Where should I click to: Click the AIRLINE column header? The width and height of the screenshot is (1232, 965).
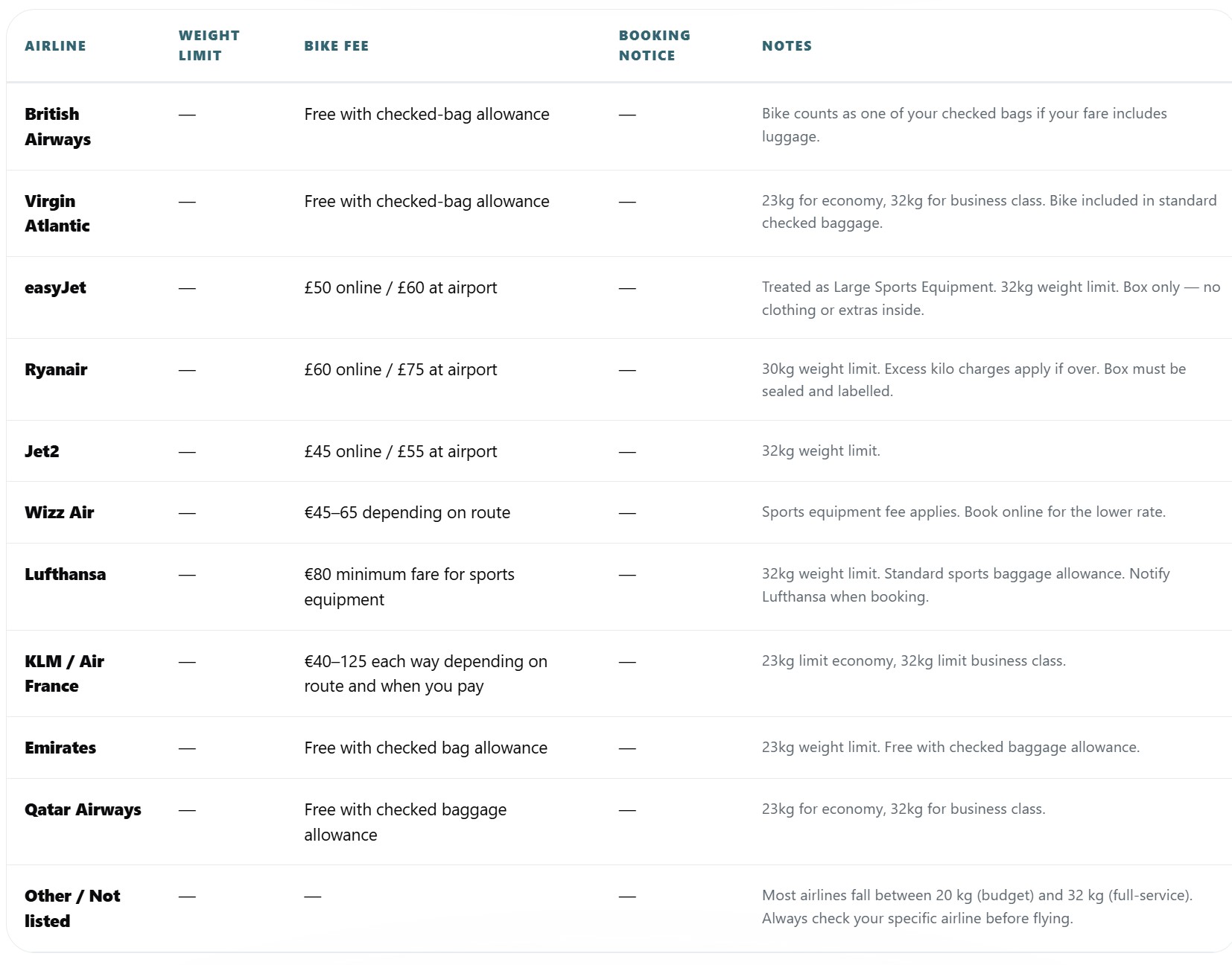click(x=55, y=46)
